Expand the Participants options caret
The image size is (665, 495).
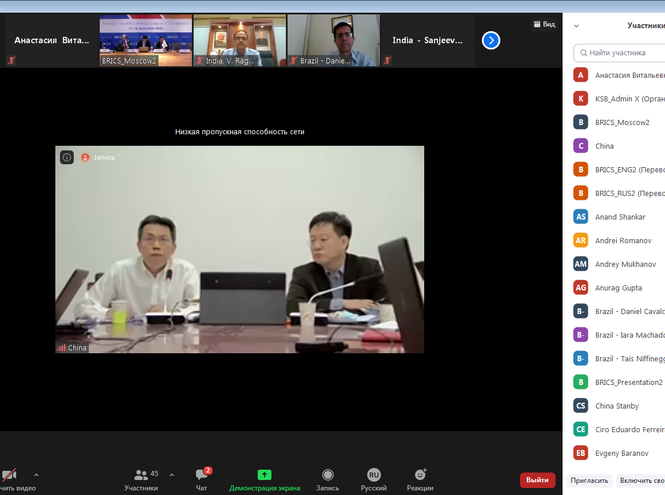point(171,475)
